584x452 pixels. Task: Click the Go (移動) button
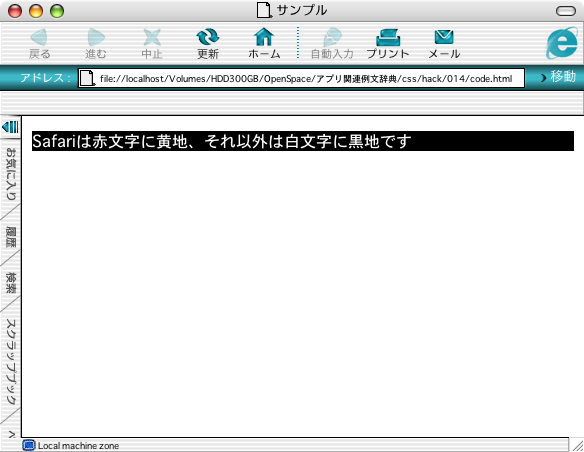coord(558,77)
